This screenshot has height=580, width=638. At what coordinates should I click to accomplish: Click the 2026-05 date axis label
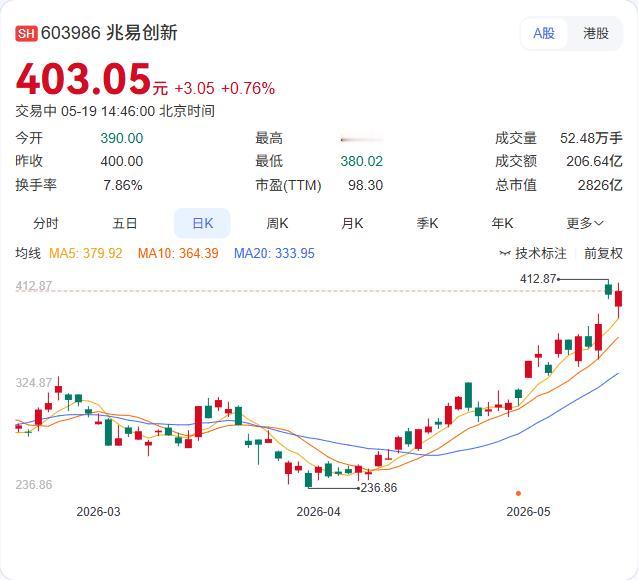pos(528,512)
